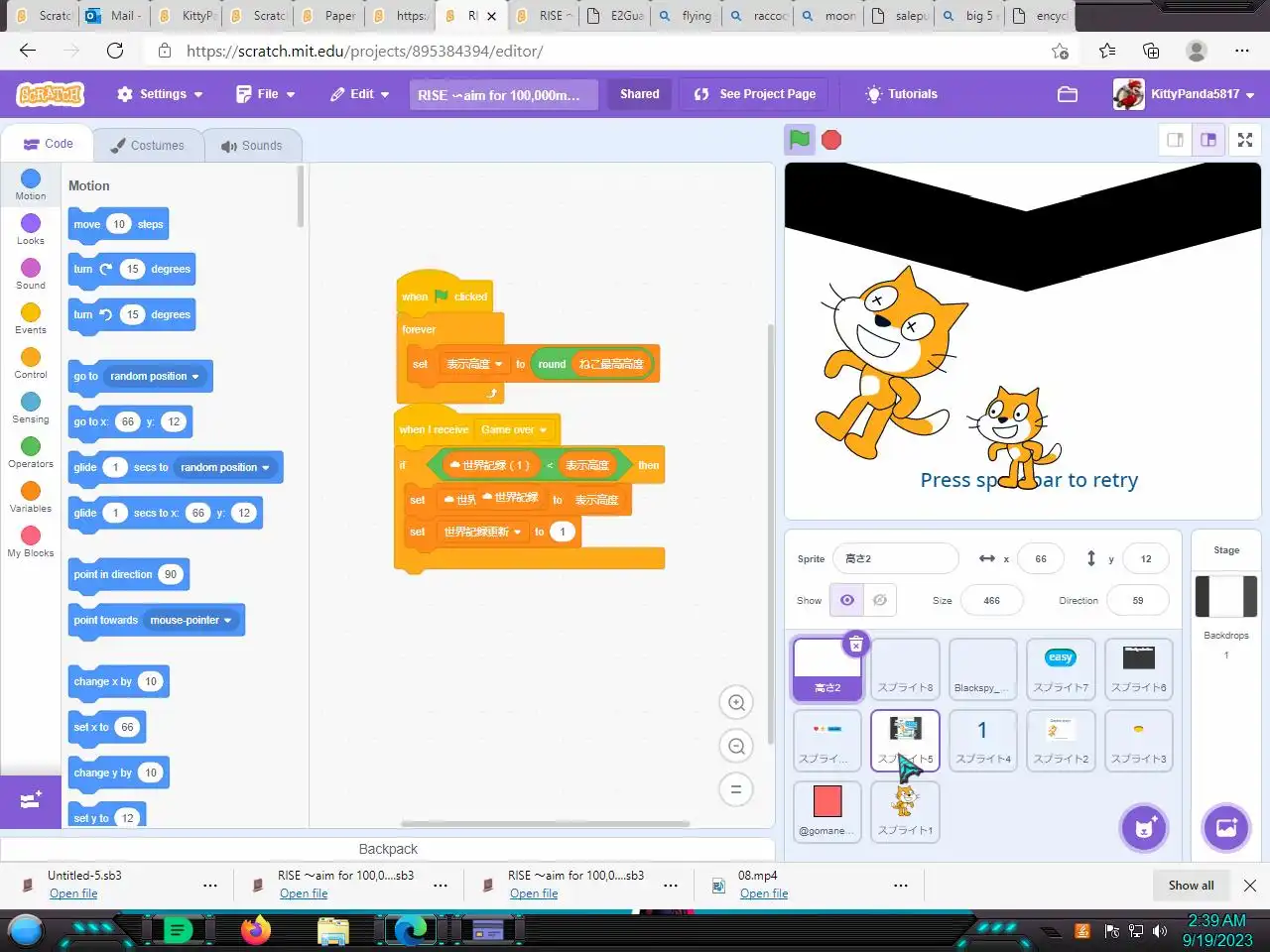Screen dimensions: 1270x952
Task: Select the My Blocks category
Action: tap(31, 541)
